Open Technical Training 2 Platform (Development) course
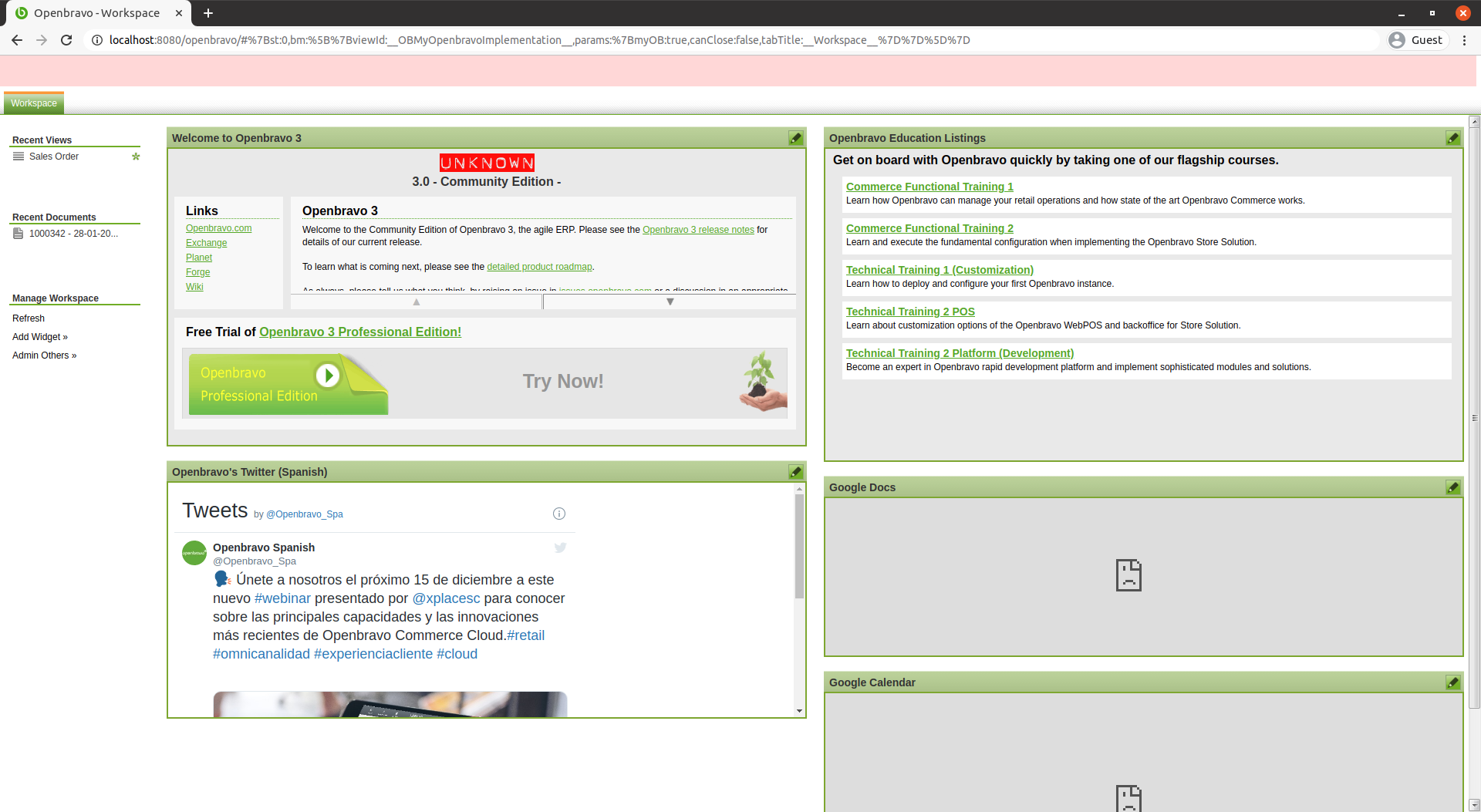The image size is (1481, 812). (x=960, y=353)
